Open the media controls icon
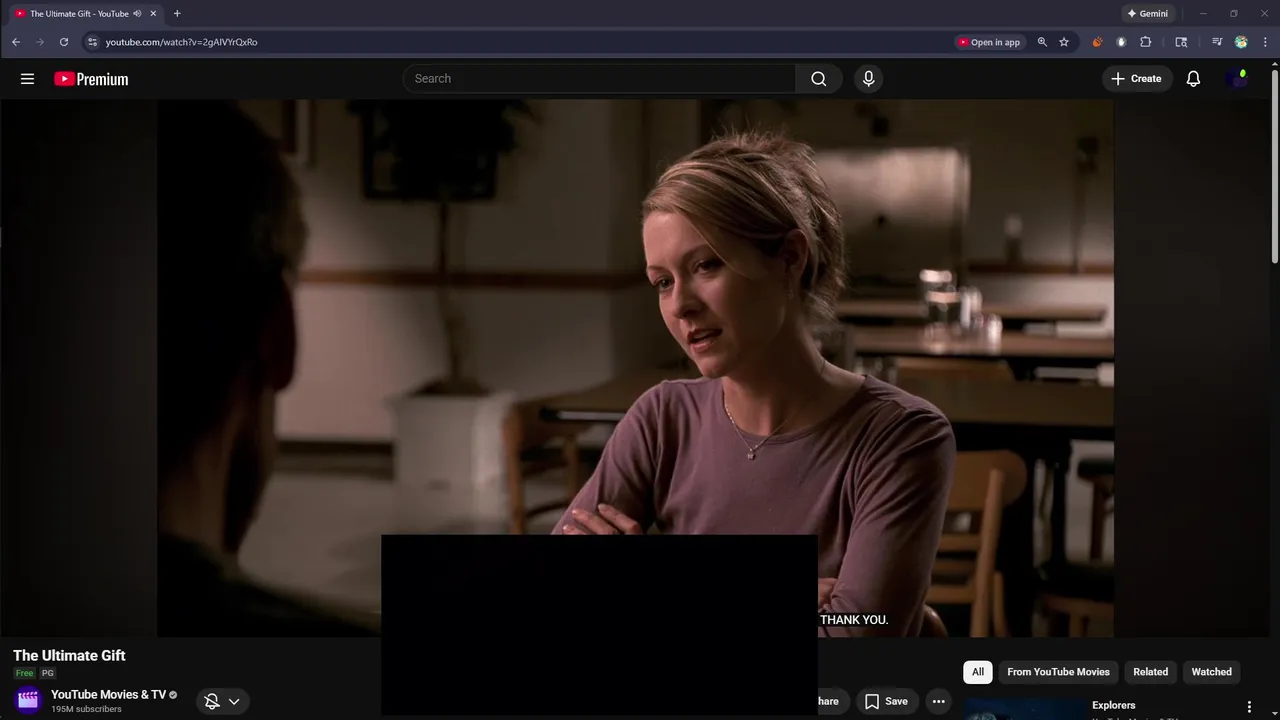Image resolution: width=1280 pixels, height=720 pixels. [x=1217, y=42]
